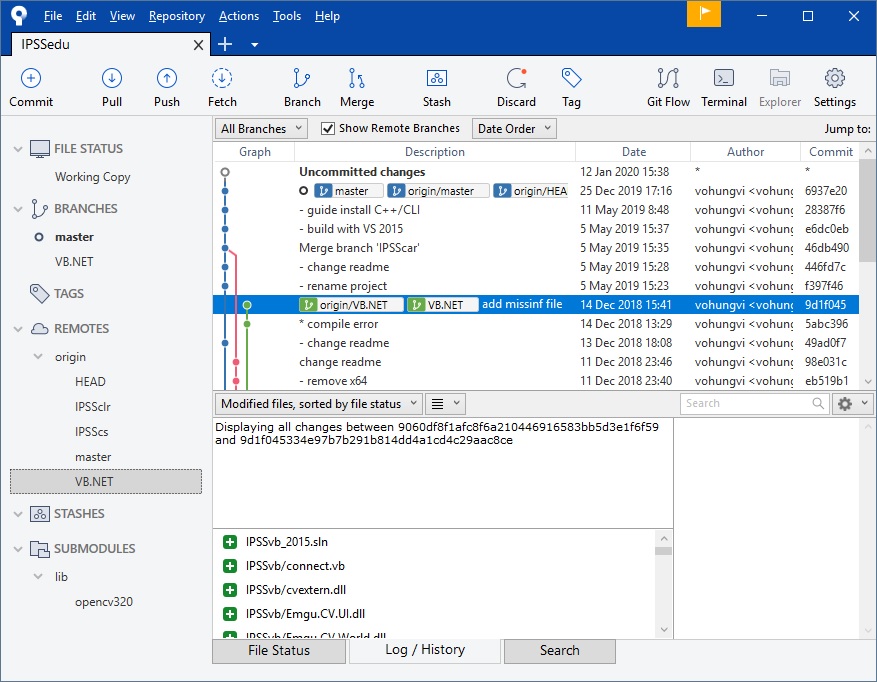Open the Modified files sort dropdown
Viewport: 877px width, 682px height.
pos(318,403)
